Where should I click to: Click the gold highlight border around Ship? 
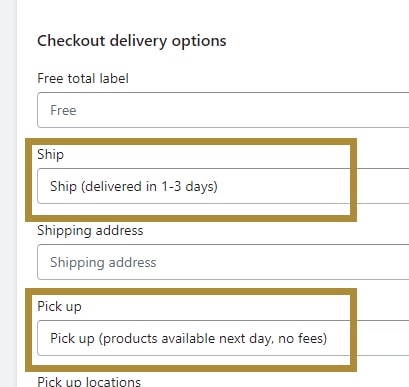(191, 142)
